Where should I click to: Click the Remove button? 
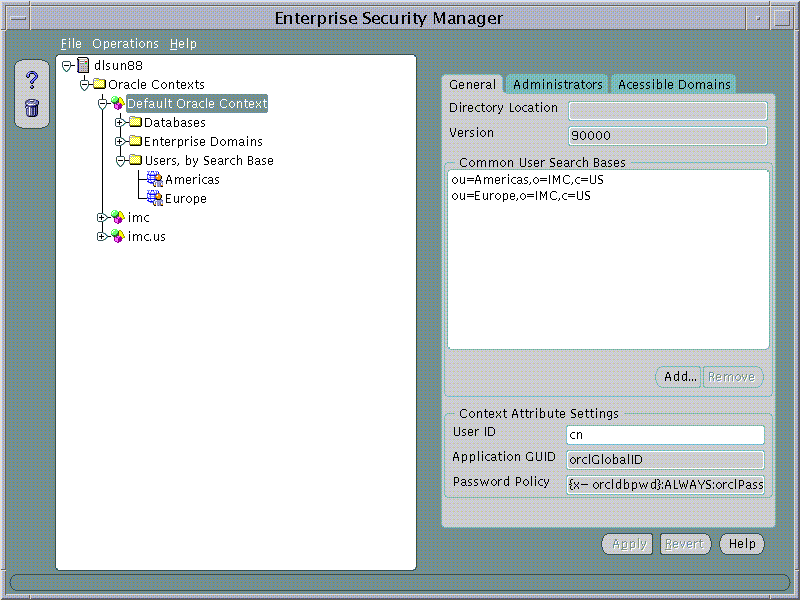pyautogui.click(x=732, y=377)
